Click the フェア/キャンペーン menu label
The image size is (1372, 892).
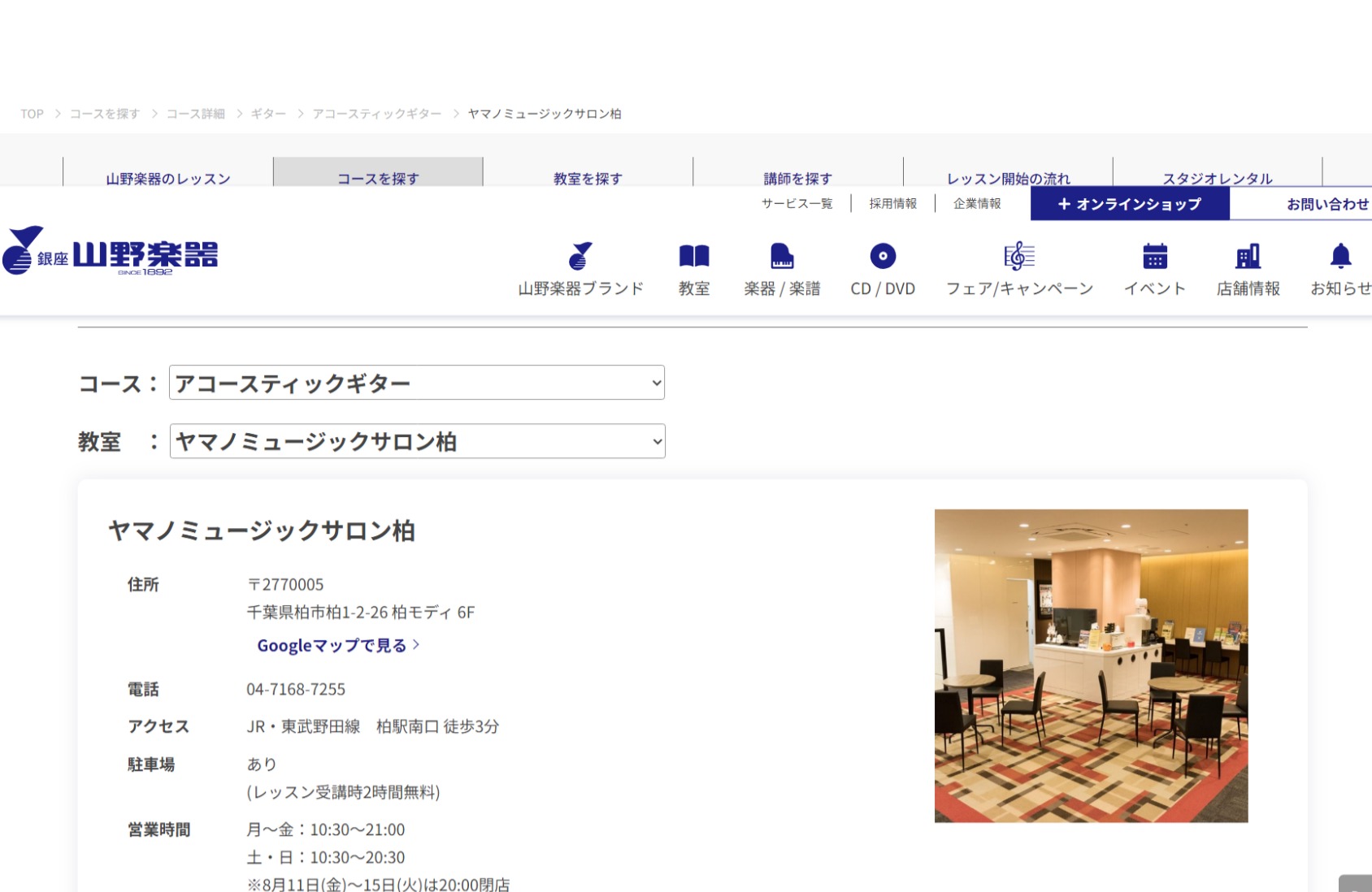pyautogui.click(x=1019, y=288)
